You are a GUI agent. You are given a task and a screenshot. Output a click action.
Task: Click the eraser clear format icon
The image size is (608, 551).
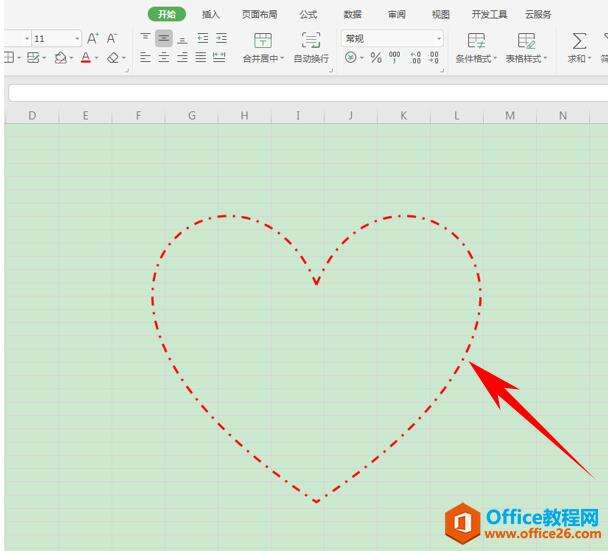(113, 58)
